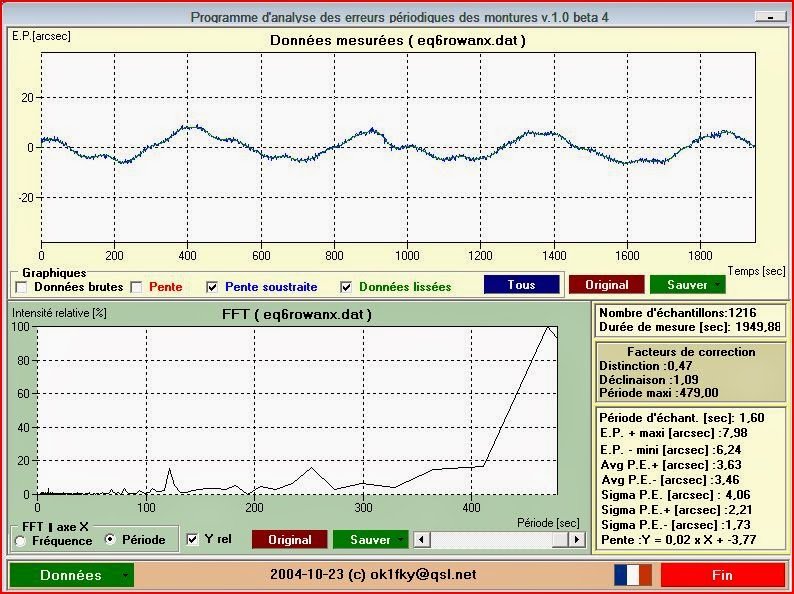
Task: Click the Données mesurées graph title
Action: pos(398,41)
